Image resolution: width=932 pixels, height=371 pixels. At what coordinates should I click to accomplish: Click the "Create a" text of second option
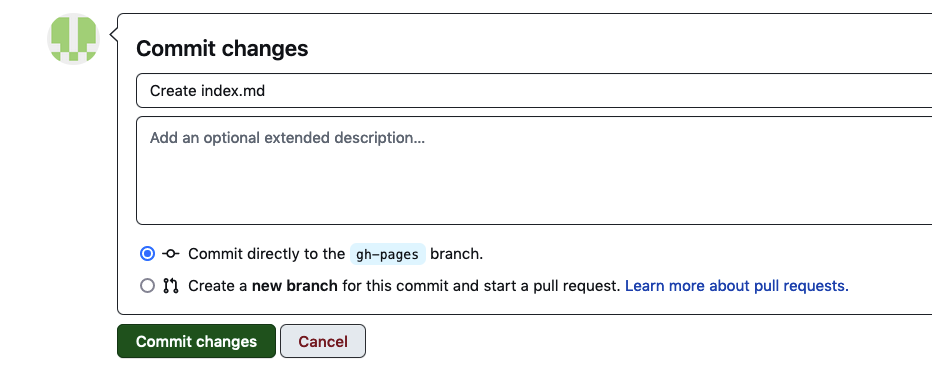point(218,286)
